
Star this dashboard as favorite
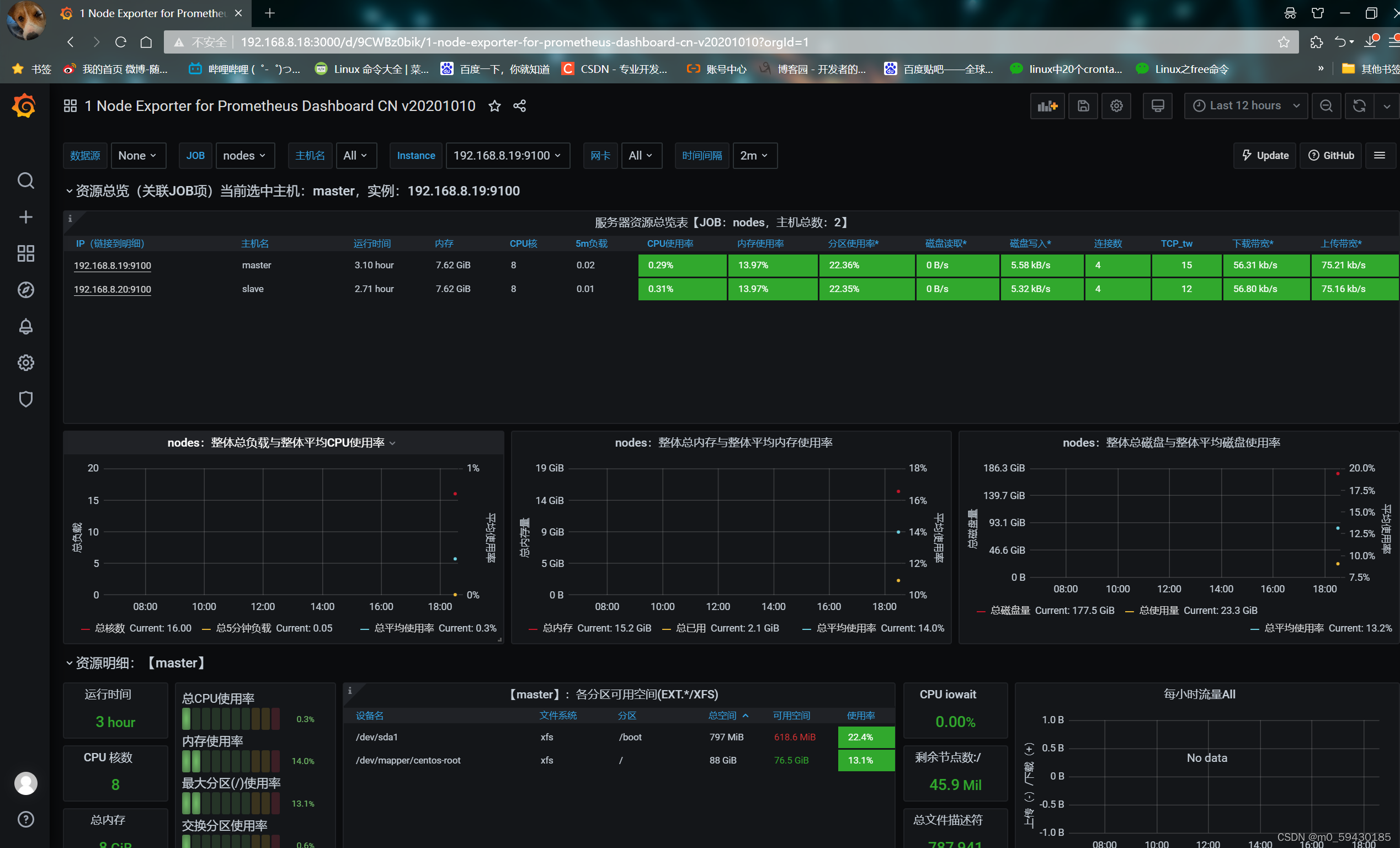[494, 107]
